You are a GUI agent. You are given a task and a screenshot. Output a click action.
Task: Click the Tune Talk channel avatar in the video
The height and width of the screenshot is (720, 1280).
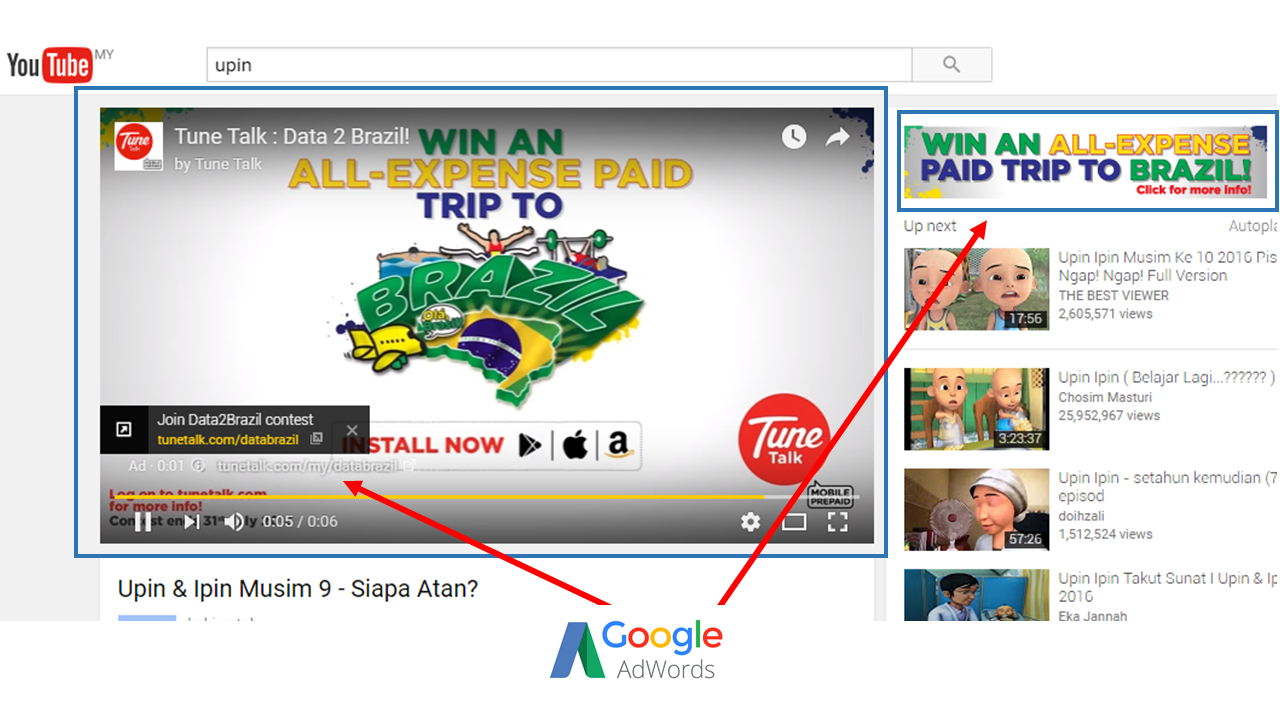tap(139, 147)
